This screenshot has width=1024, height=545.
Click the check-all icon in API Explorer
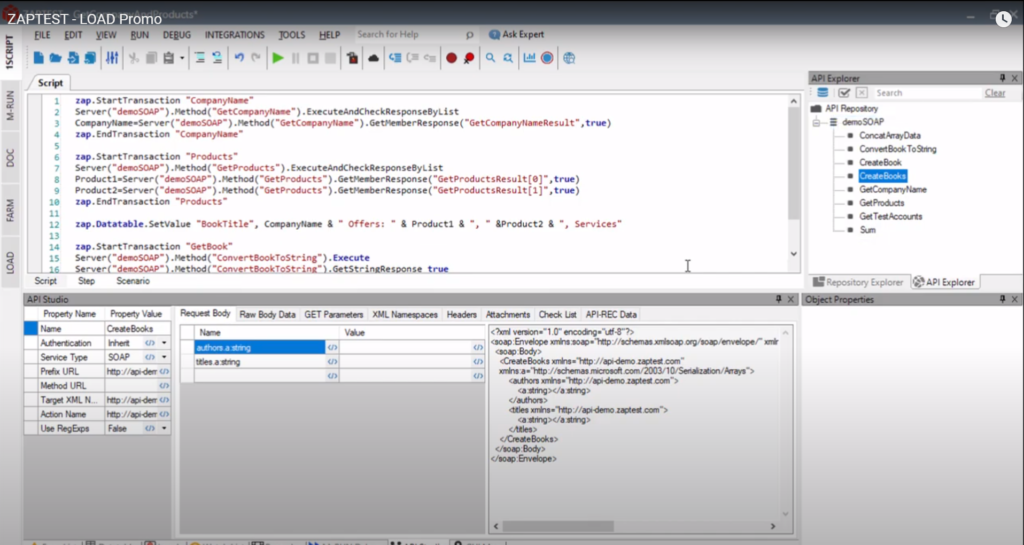click(844, 93)
